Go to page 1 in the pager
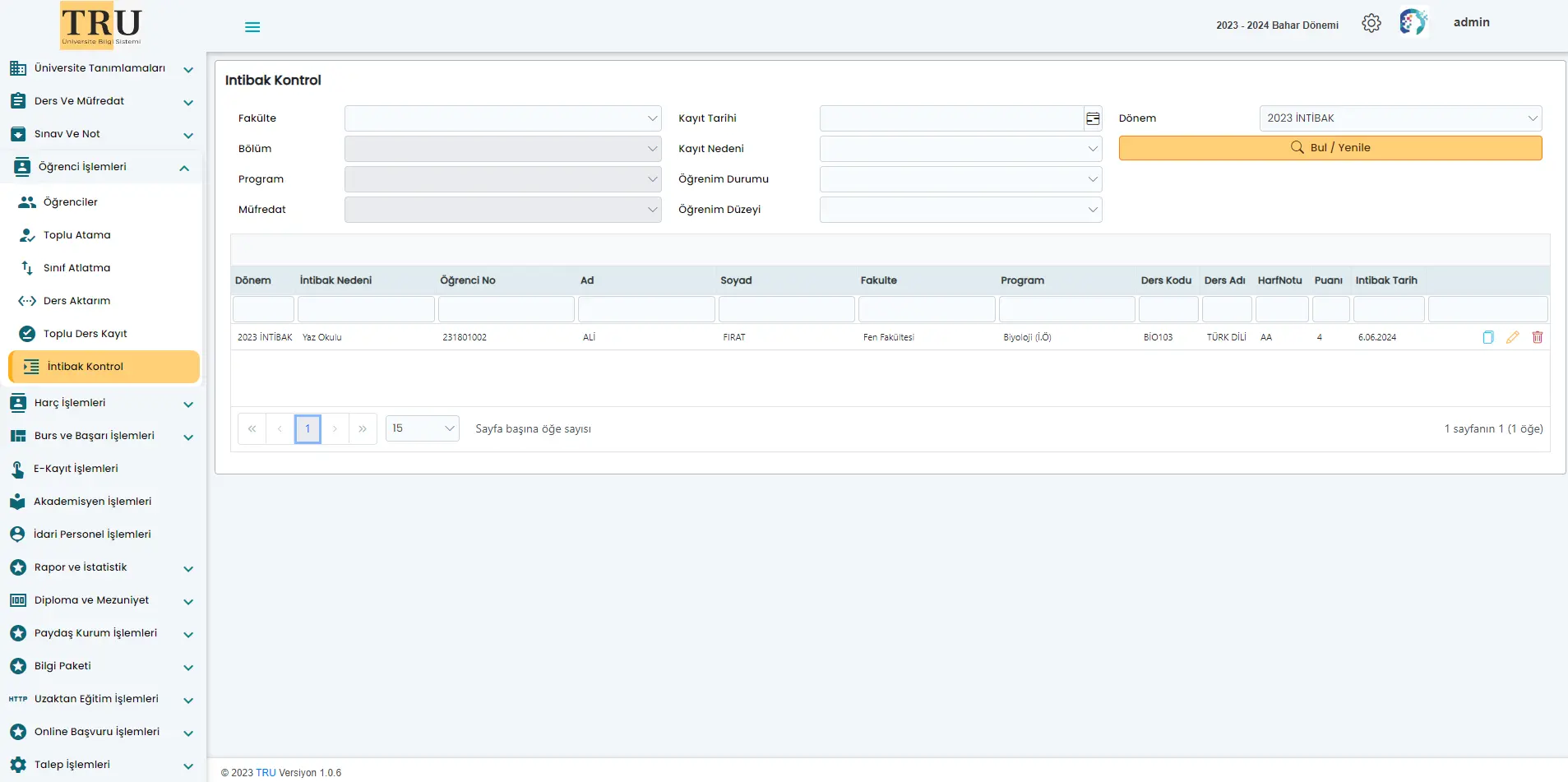This screenshot has height=782, width=1568. coord(308,428)
